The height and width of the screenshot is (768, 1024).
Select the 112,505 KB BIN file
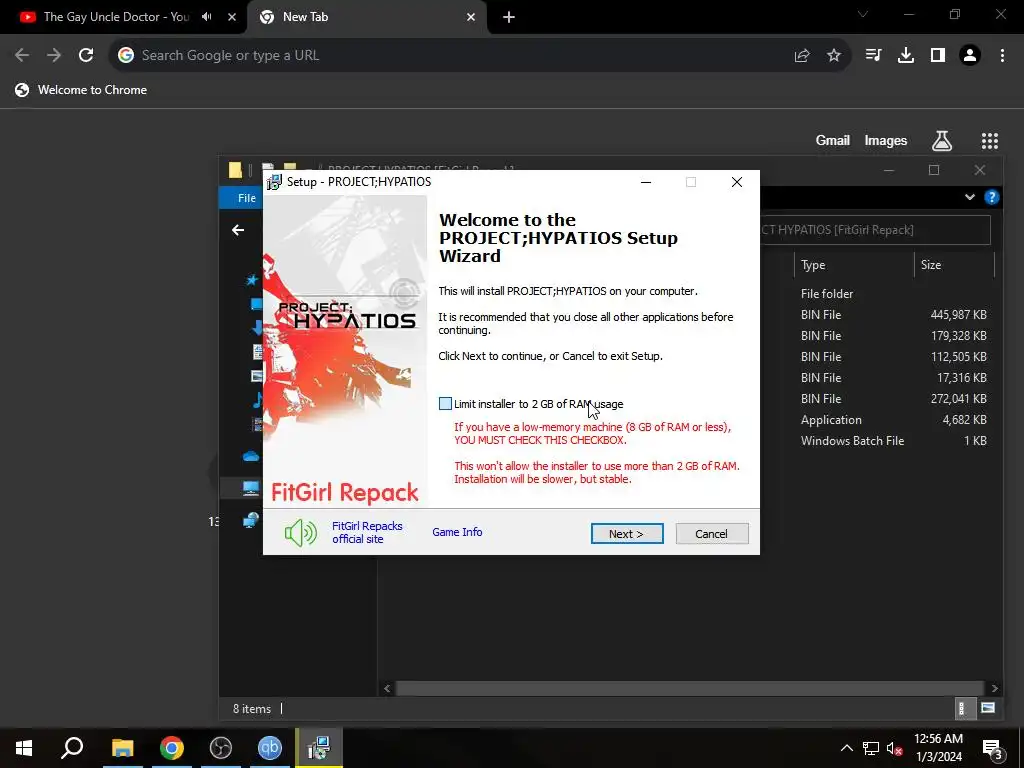[x=893, y=357]
